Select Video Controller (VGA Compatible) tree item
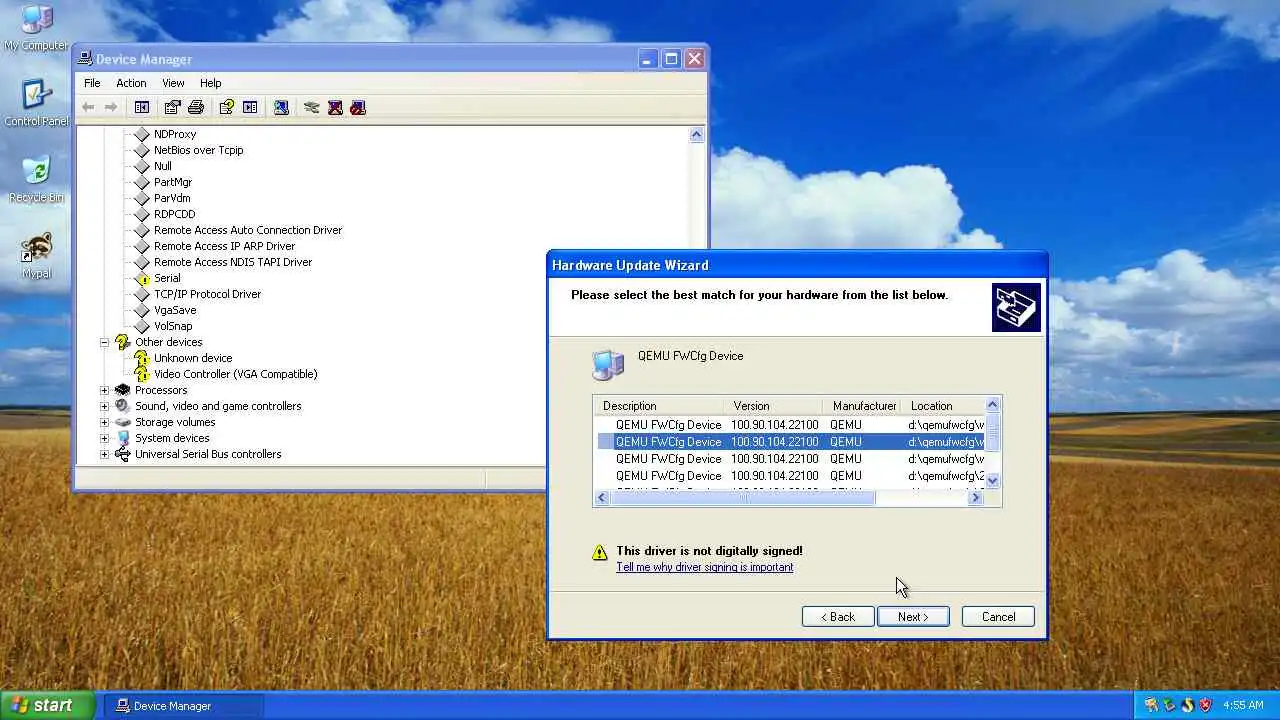1280x720 pixels. click(235, 374)
